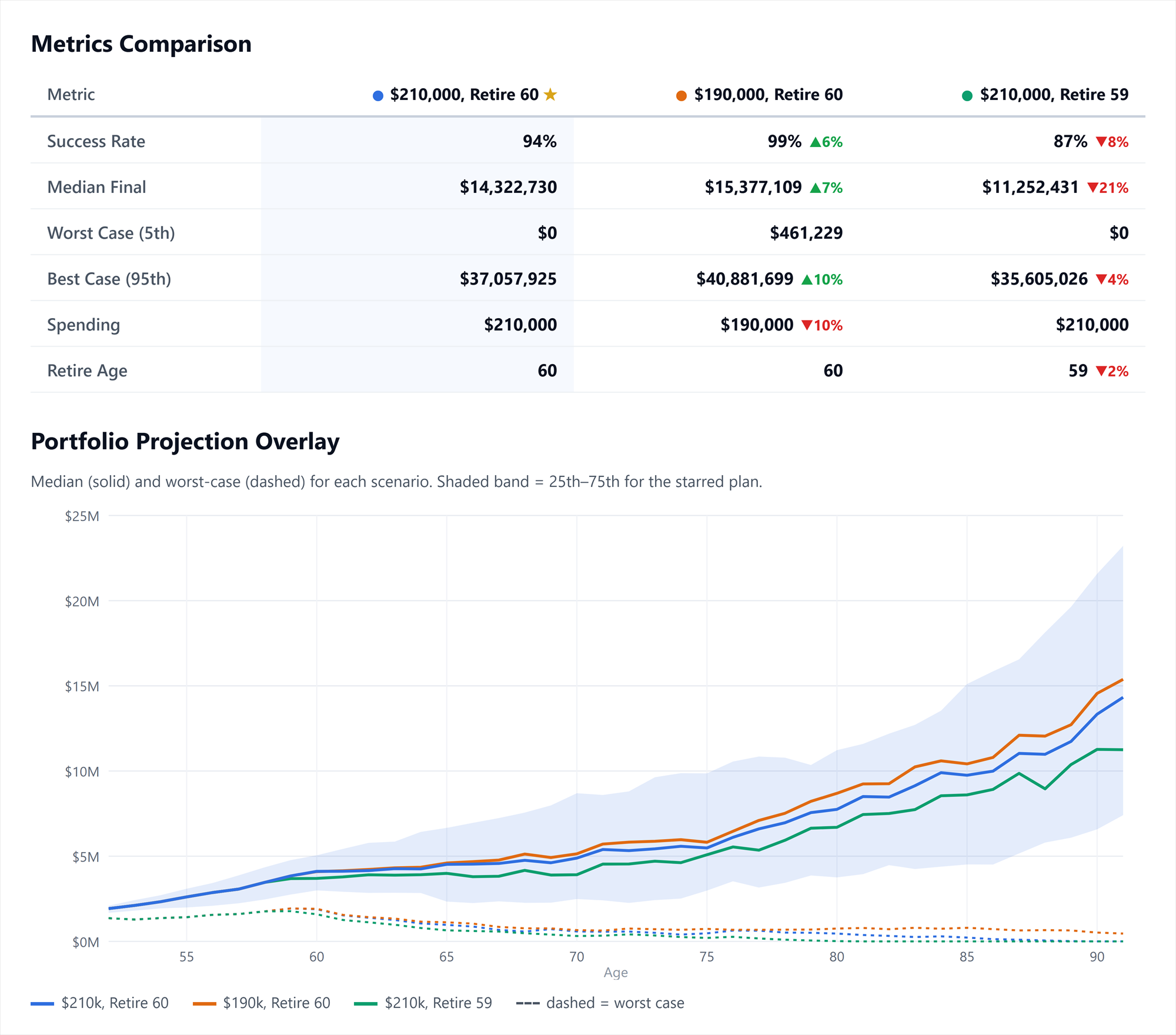Click the $461,229 worst case value

click(806, 233)
